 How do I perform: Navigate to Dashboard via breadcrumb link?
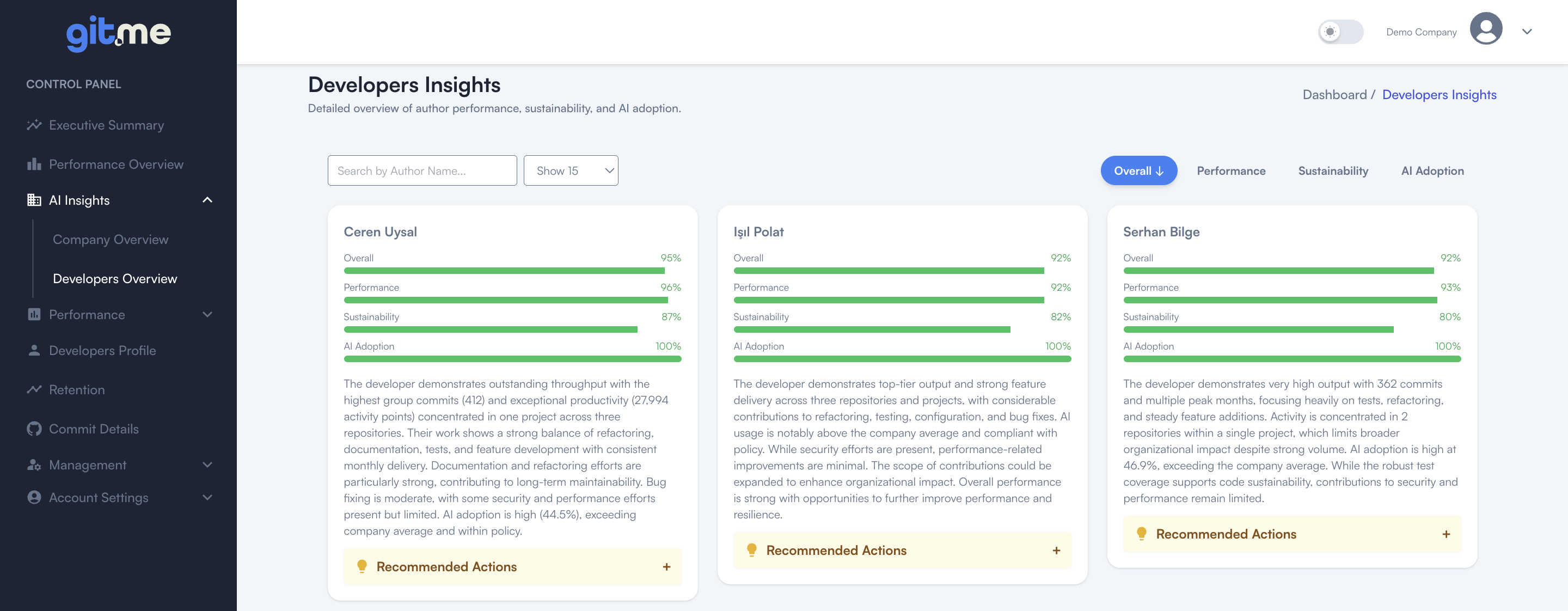[x=1334, y=94]
